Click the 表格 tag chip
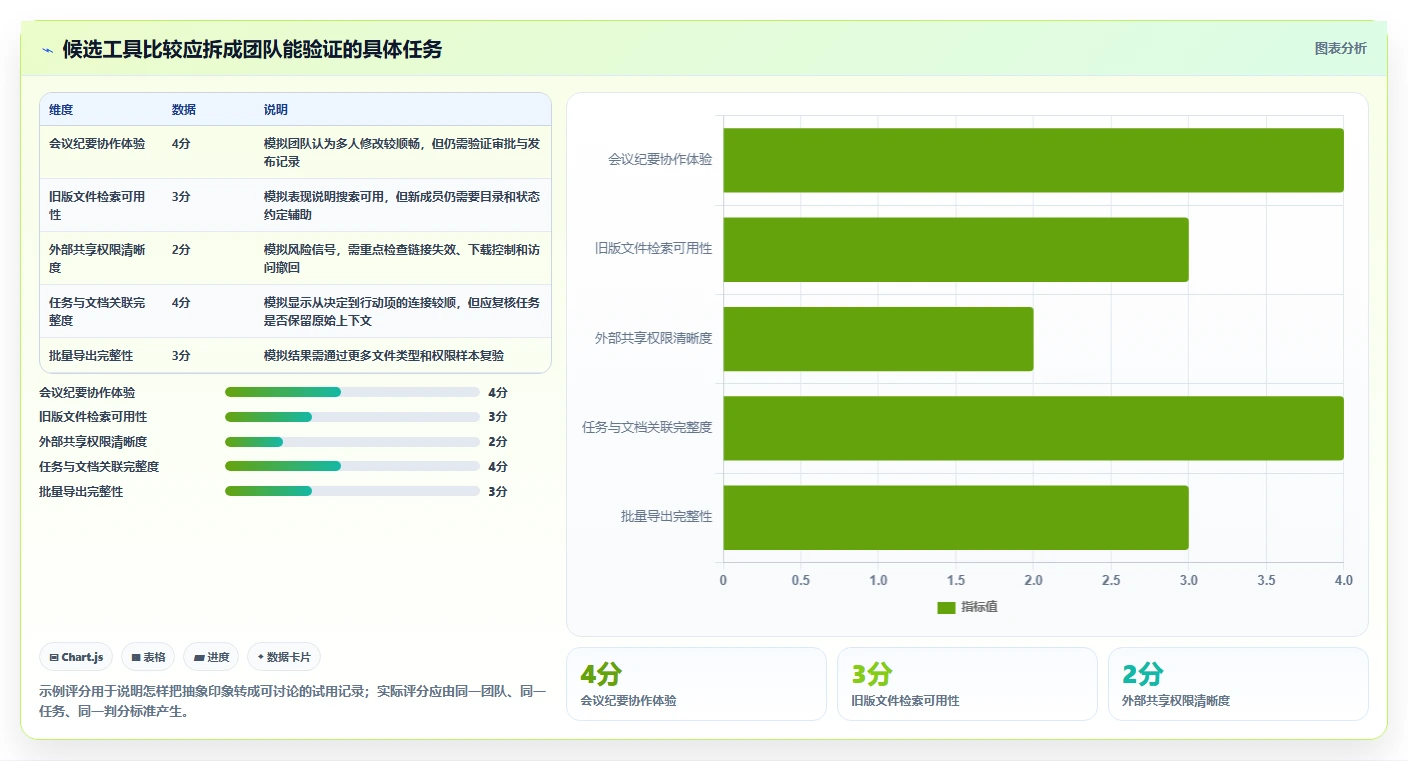The height and width of the screenshot is (761, 1408). [148, 657]
